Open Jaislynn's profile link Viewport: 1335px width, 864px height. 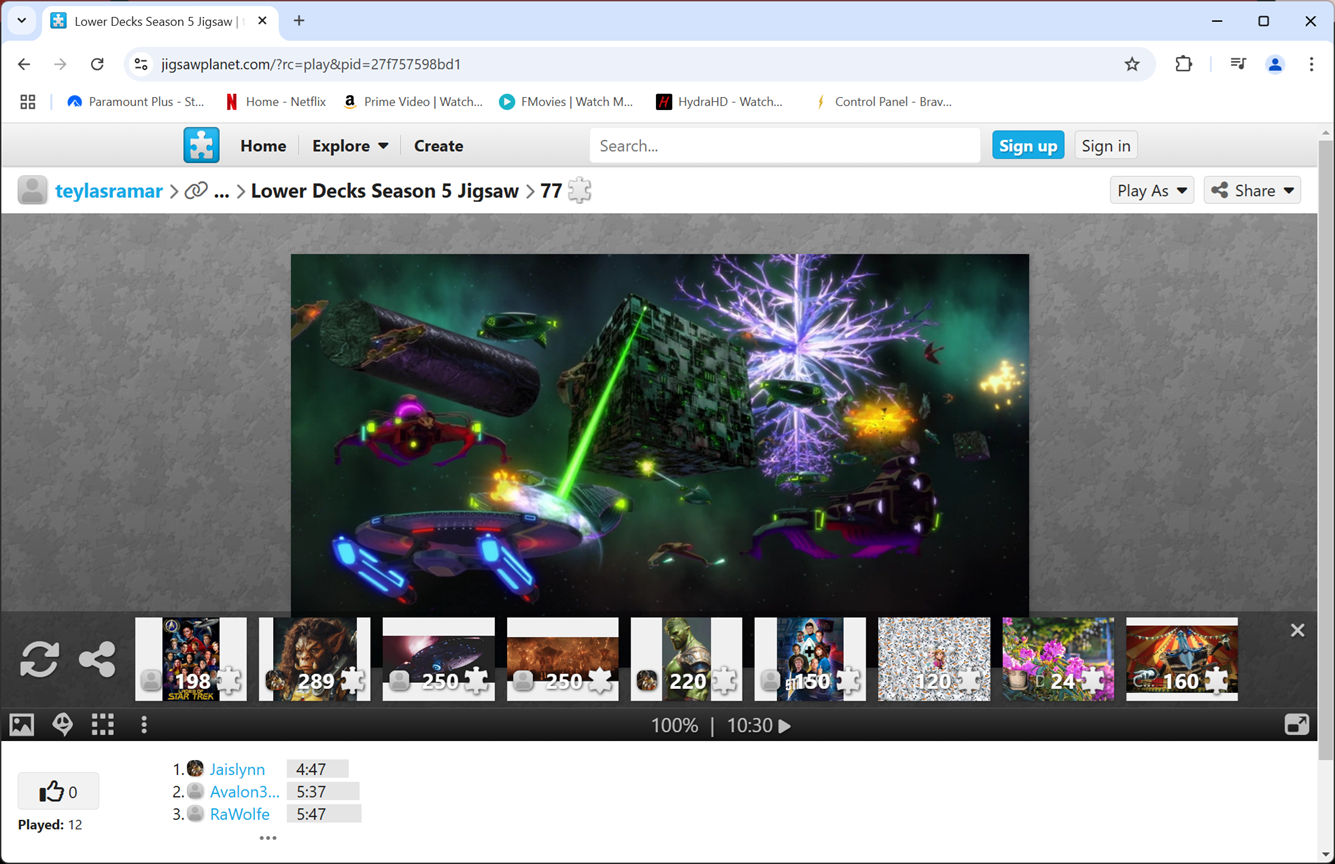[x=237, y=769]
